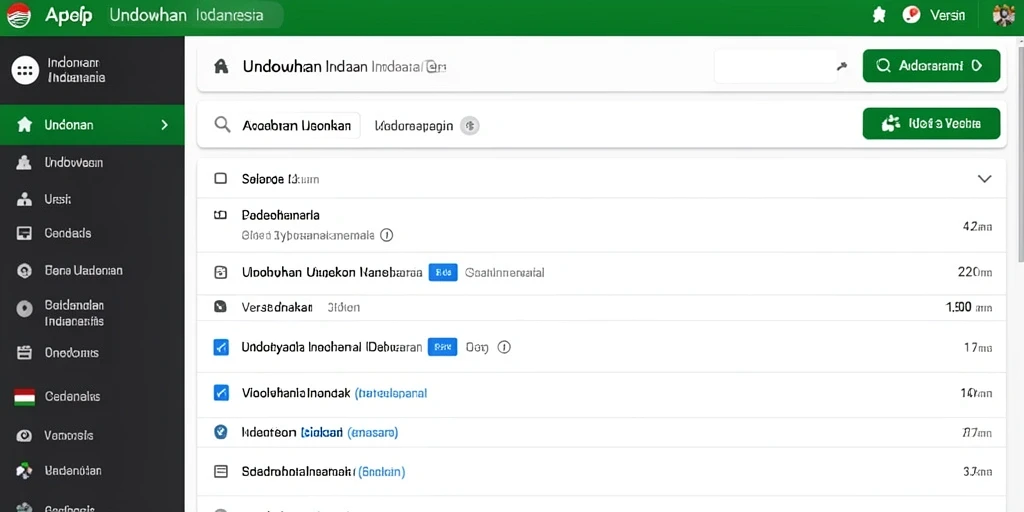Select the Undonan sidebar item
This screenshot has height=512, width=1024.
(x=92, y=125)
